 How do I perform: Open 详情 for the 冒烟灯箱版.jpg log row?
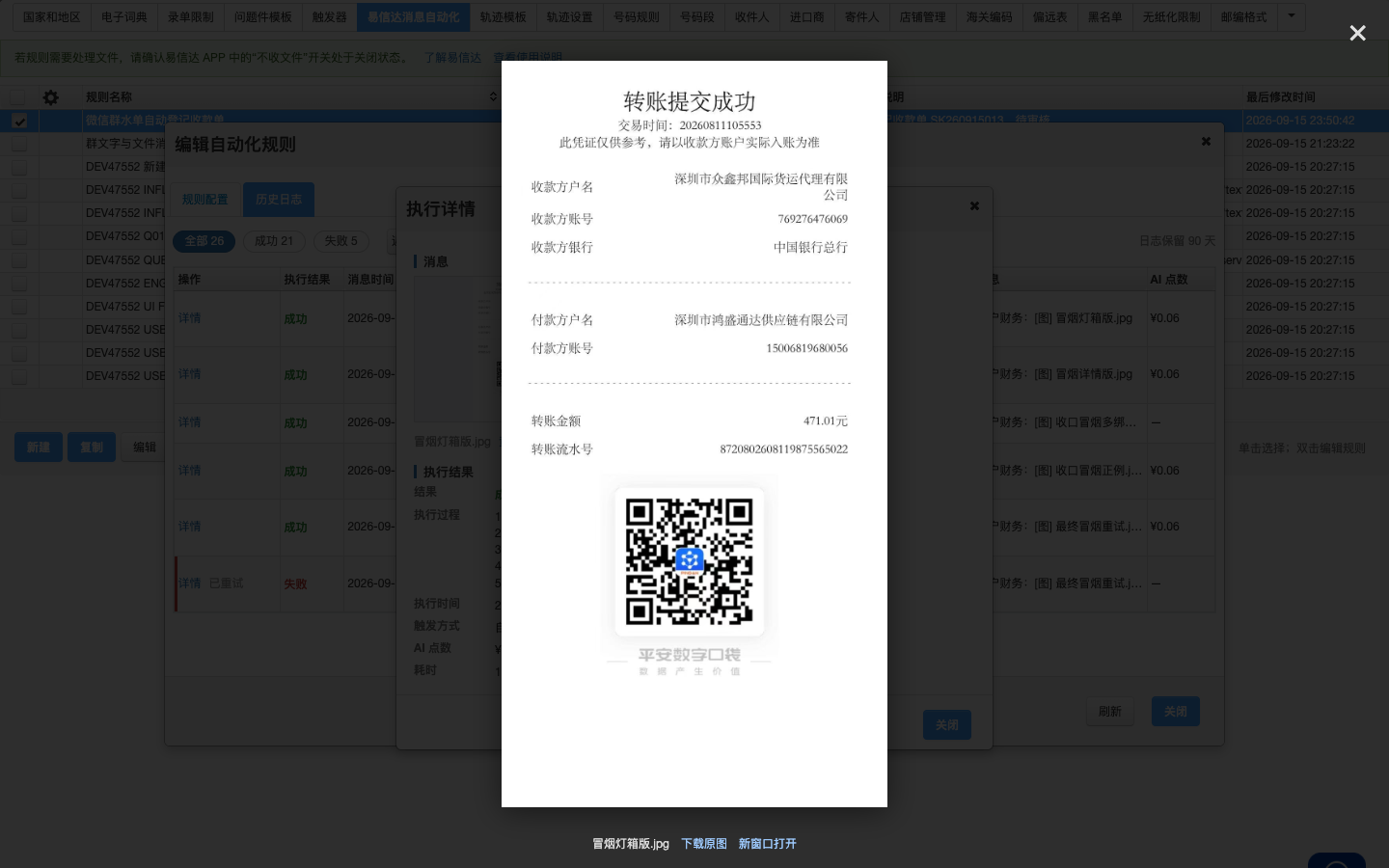(189, 318)
